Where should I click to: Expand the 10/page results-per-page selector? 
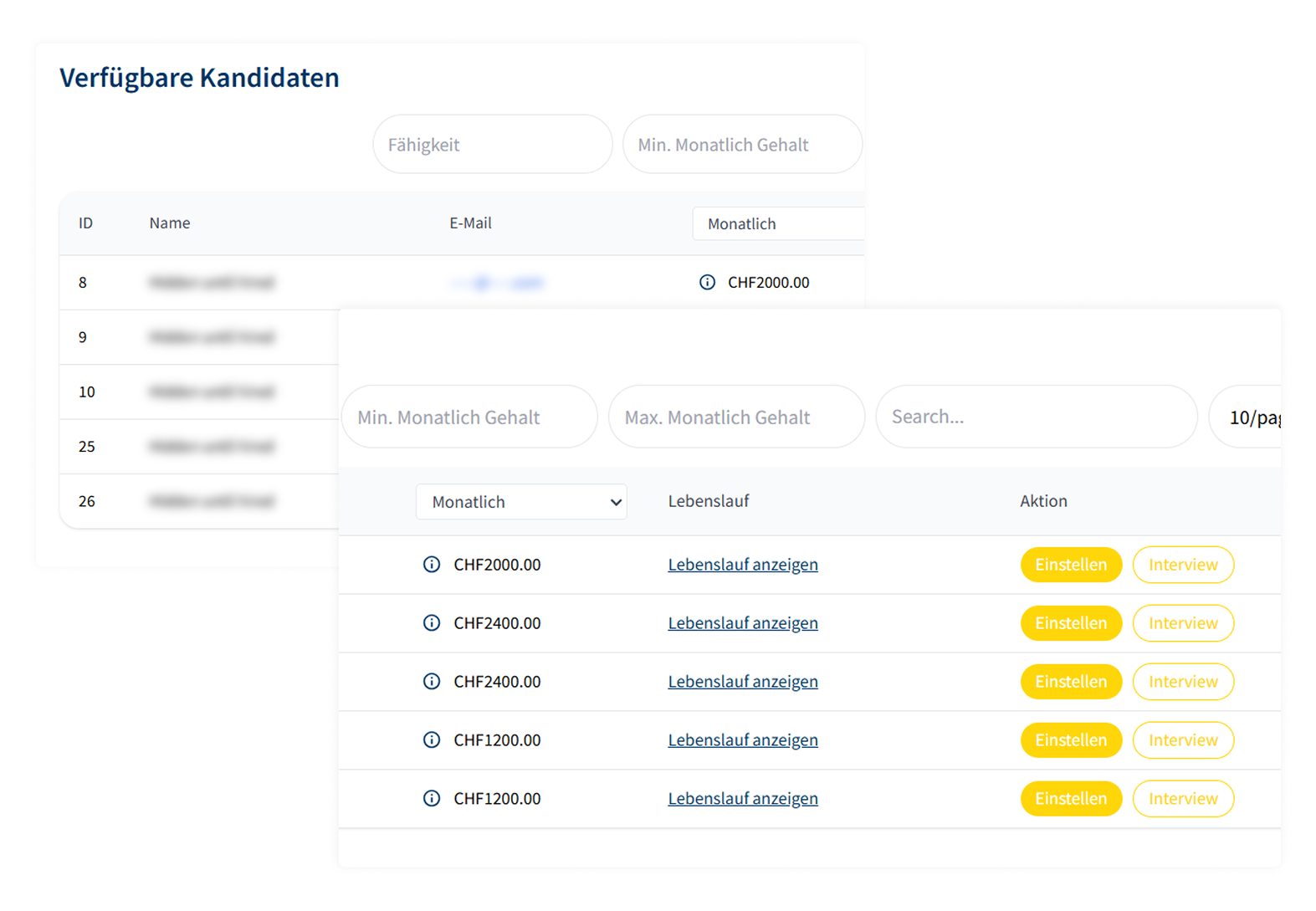click(x=1246, y=417)
